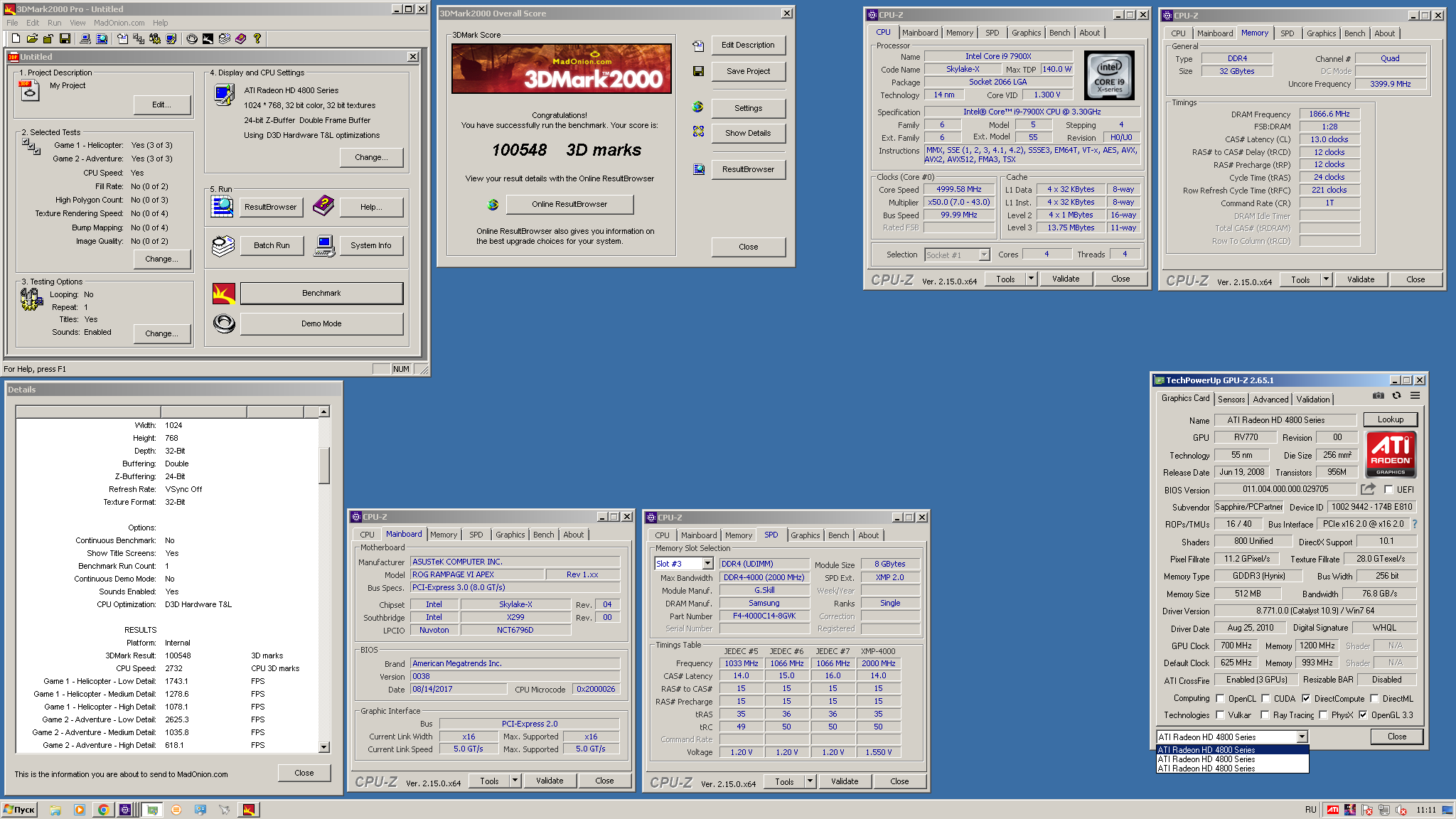Toggle PhysX checkbox in GPU-Z
Viewport: 1456px width, 819px height.
coord(1323,715)
